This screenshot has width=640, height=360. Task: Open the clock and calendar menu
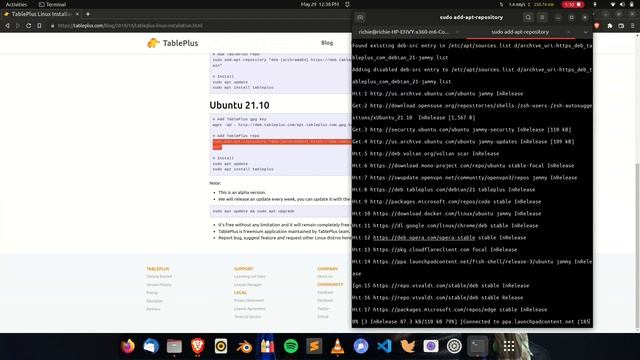coord(320,4)
